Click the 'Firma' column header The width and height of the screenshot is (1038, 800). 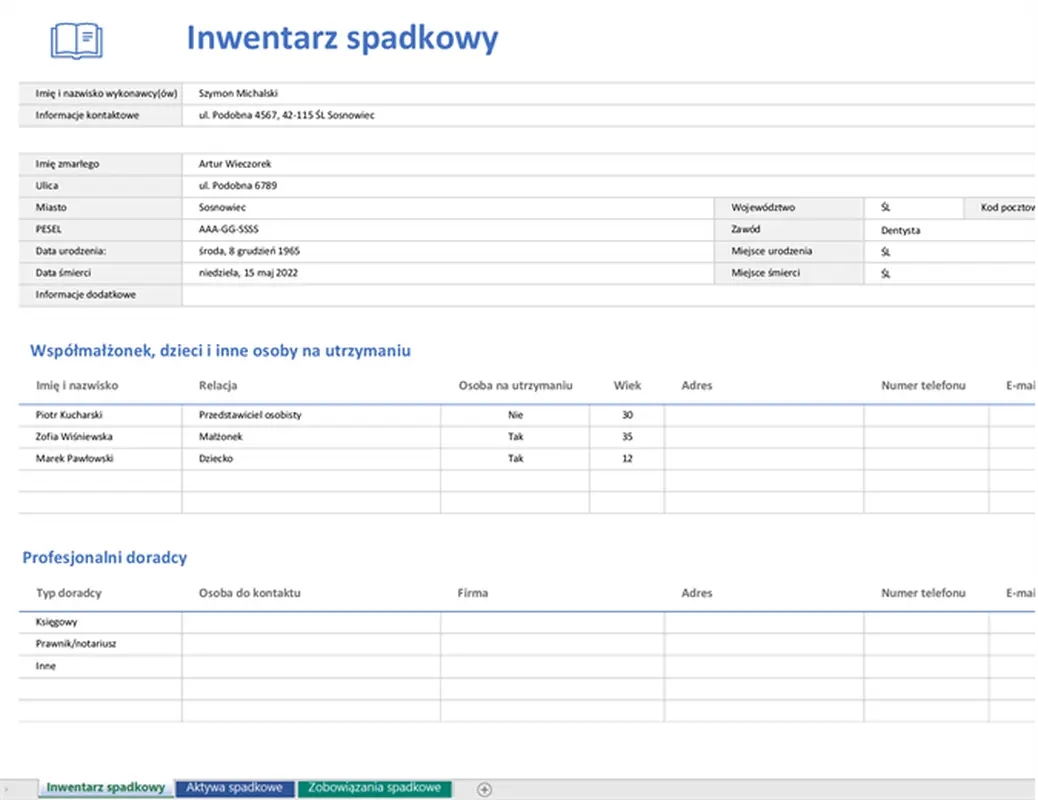click(473, 593)
